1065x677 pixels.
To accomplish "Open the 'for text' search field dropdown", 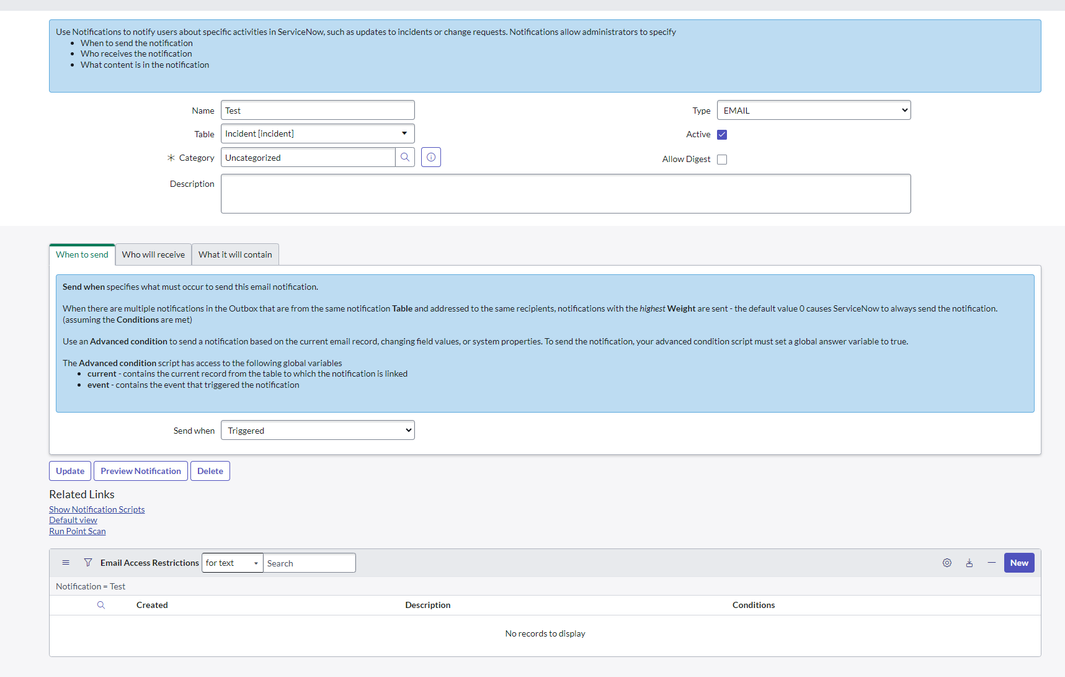I will click(232, 563).
